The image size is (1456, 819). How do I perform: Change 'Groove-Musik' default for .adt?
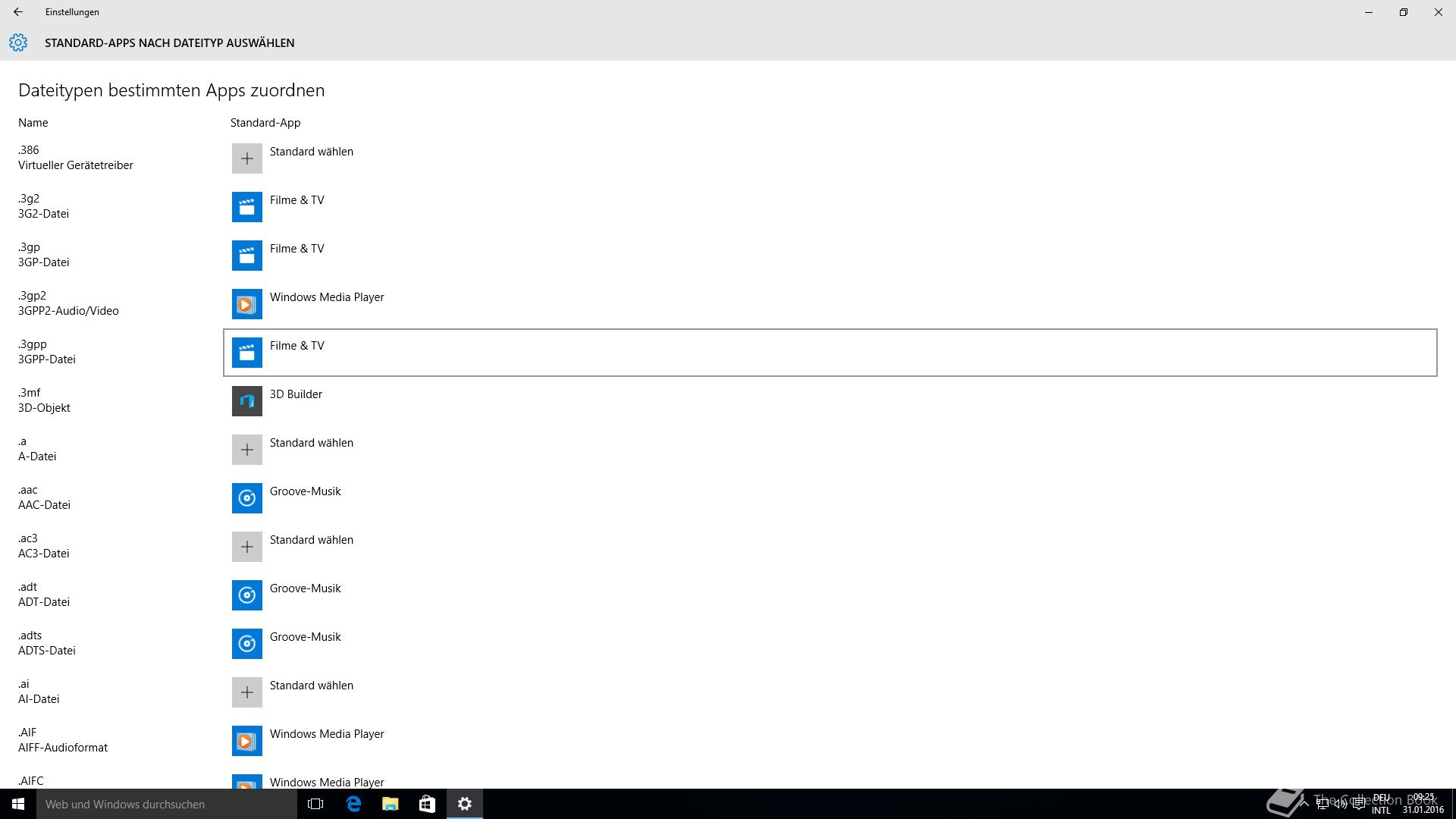click(306, 588)
